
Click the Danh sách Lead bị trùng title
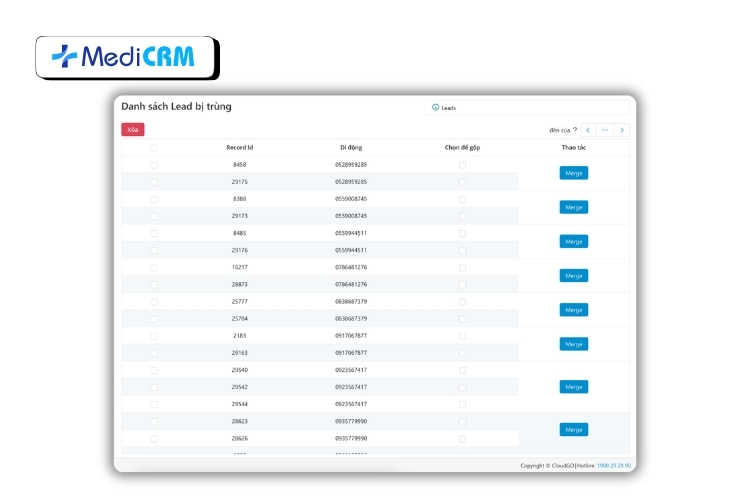(x=176, y=107)
